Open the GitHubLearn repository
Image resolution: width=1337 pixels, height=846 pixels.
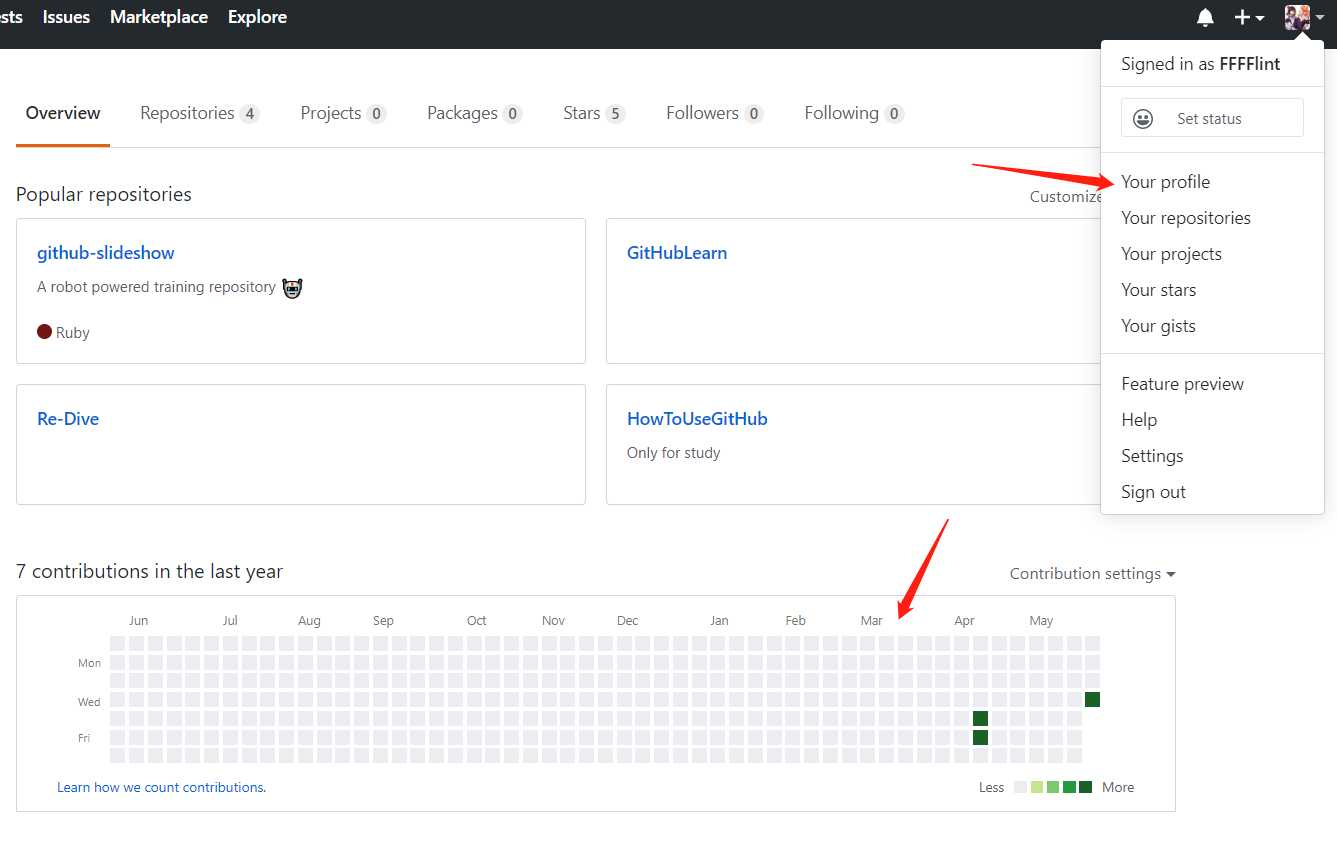(677, 253)
